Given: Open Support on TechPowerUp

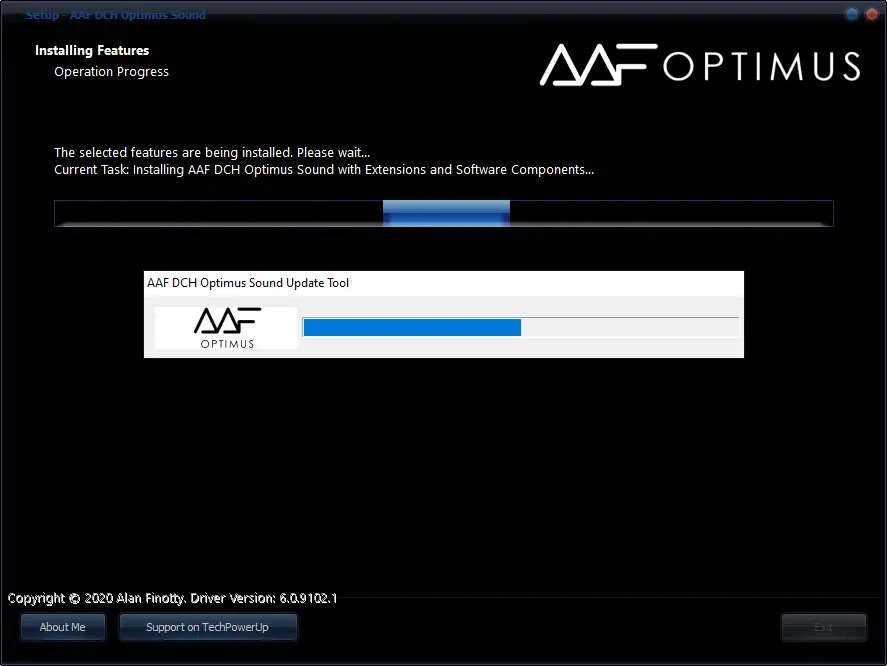Looking at the screenshot, I should [x=208, y=627].
